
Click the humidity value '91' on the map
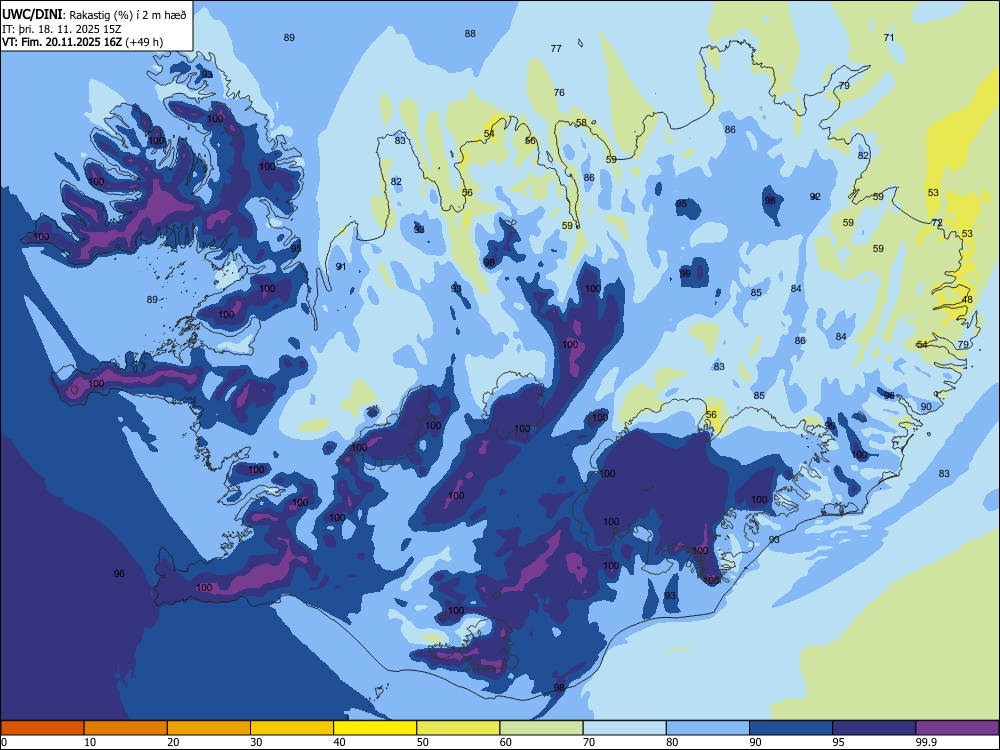tap(341, 267)
